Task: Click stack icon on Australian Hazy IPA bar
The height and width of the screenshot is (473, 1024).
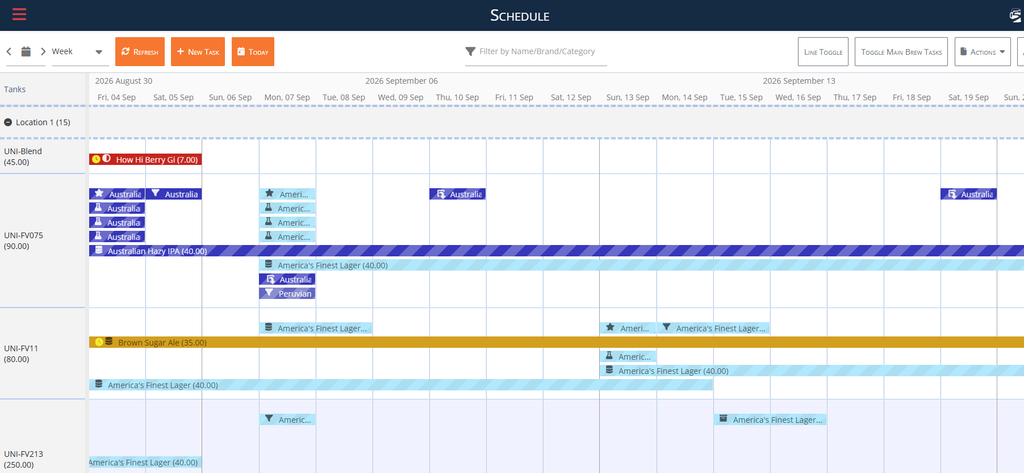Action: [99, 251]
